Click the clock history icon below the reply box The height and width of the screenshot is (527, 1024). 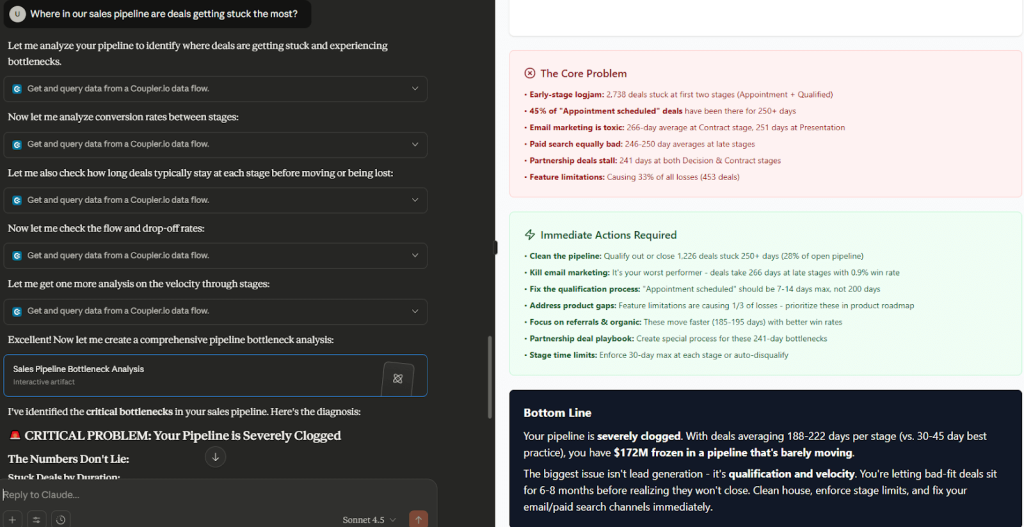[61, 519]
